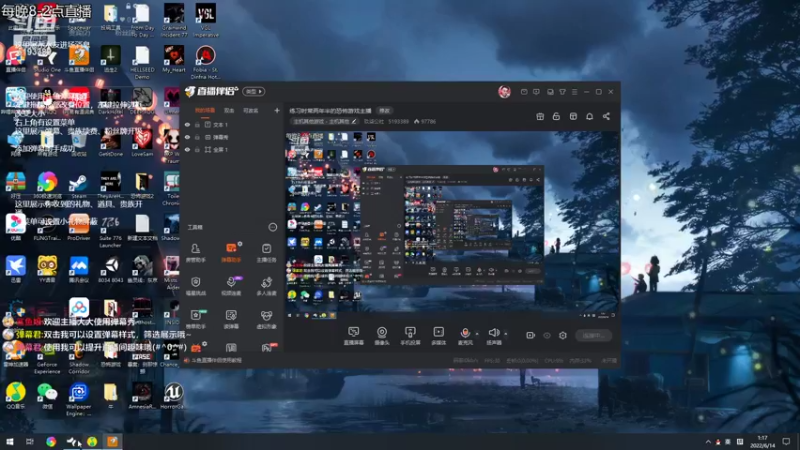Open the orange danmaku assistant tool
Viewport: 800px width, 450px height.
click(231, 252)
